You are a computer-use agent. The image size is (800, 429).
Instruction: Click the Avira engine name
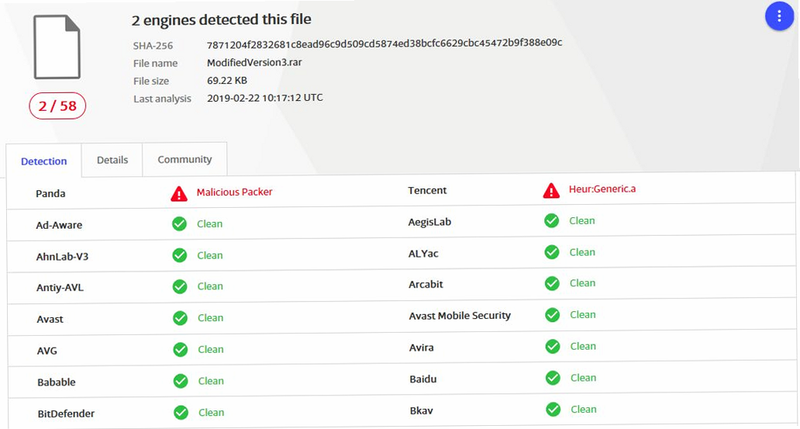click(x=421, y=348)
